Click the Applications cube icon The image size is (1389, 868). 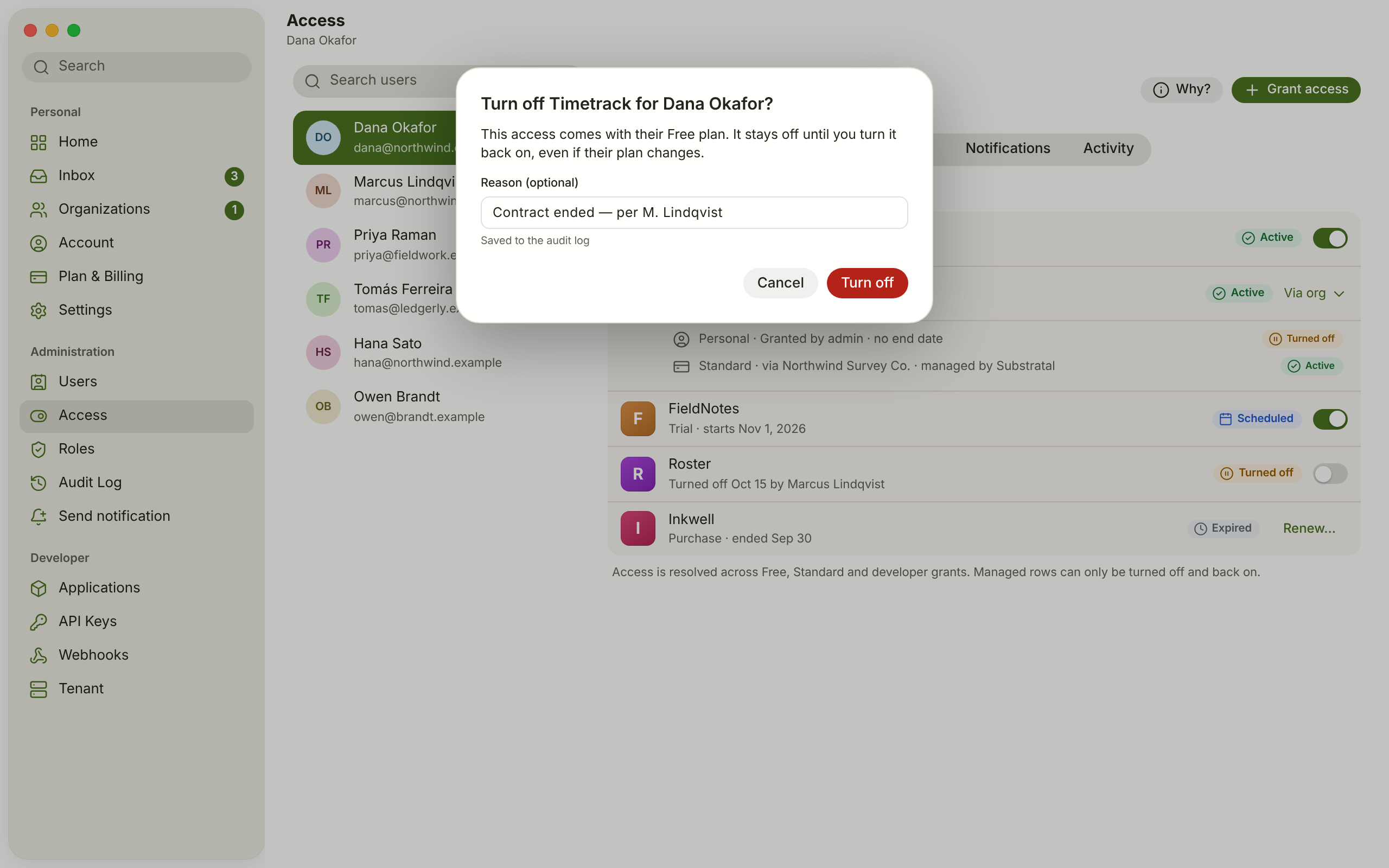[x=39, y=589]
